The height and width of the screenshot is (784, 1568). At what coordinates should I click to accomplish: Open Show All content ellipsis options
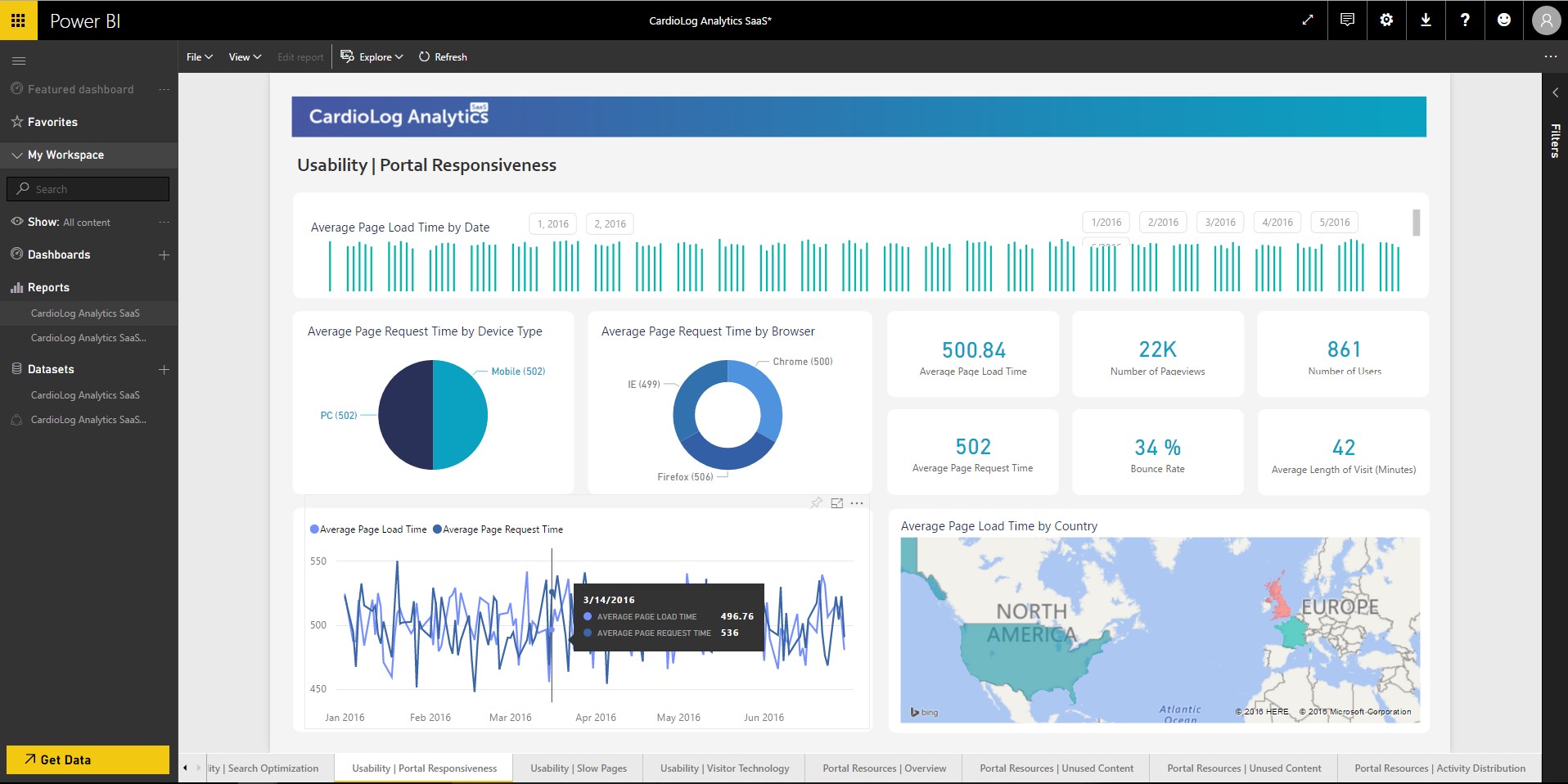pos(164,222)
